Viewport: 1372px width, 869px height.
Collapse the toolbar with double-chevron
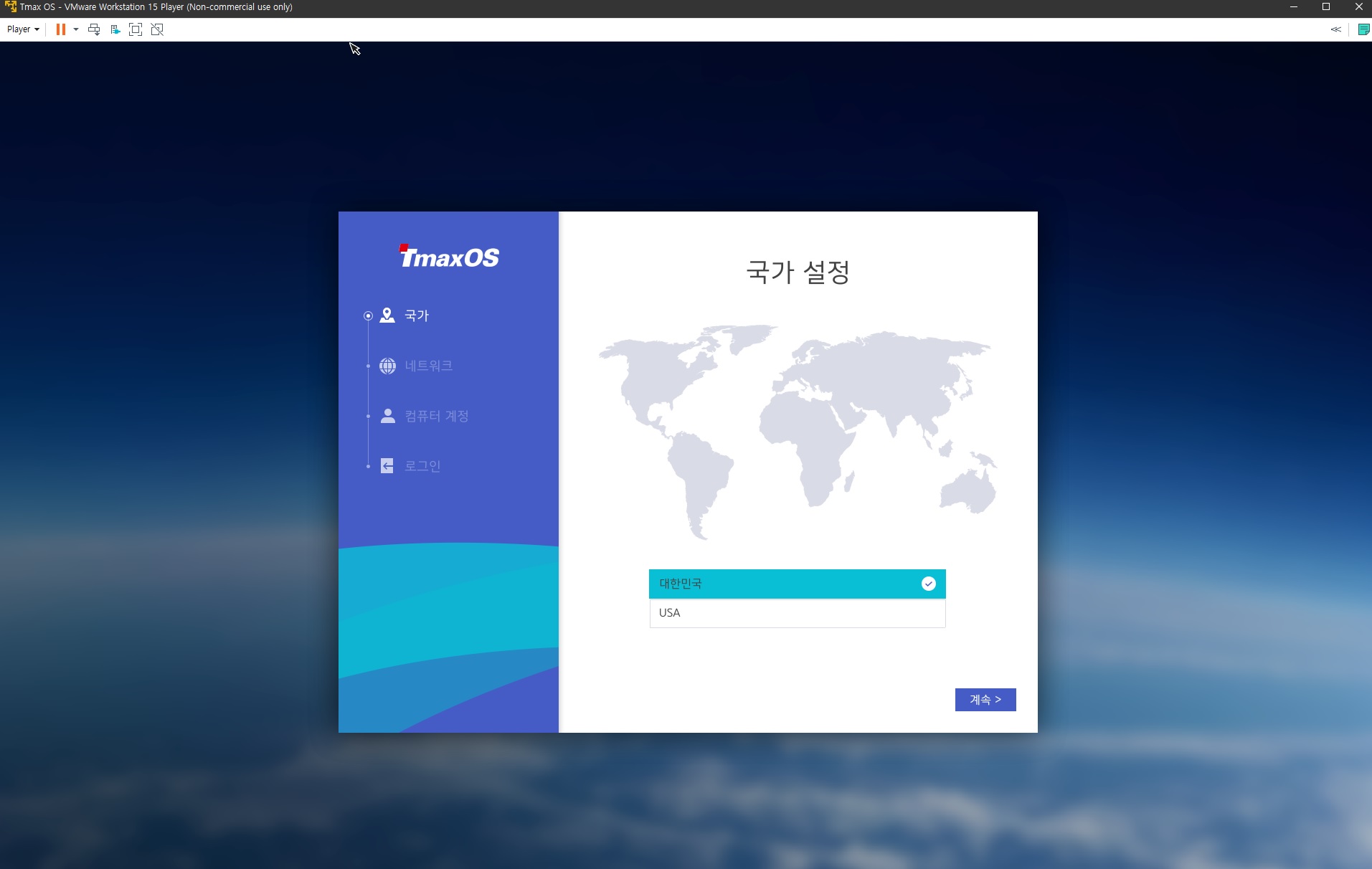pos(1336,29)
